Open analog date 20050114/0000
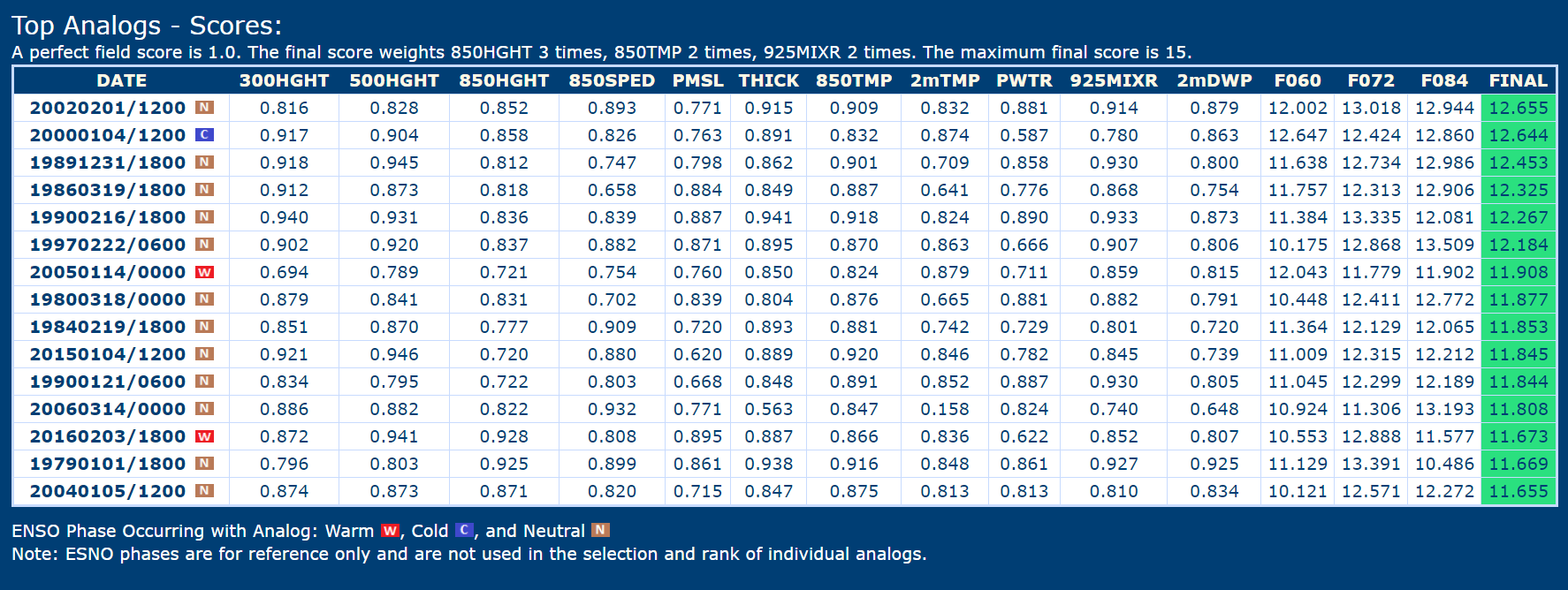This screenshot has height=590, width=1568. (108, 272)
